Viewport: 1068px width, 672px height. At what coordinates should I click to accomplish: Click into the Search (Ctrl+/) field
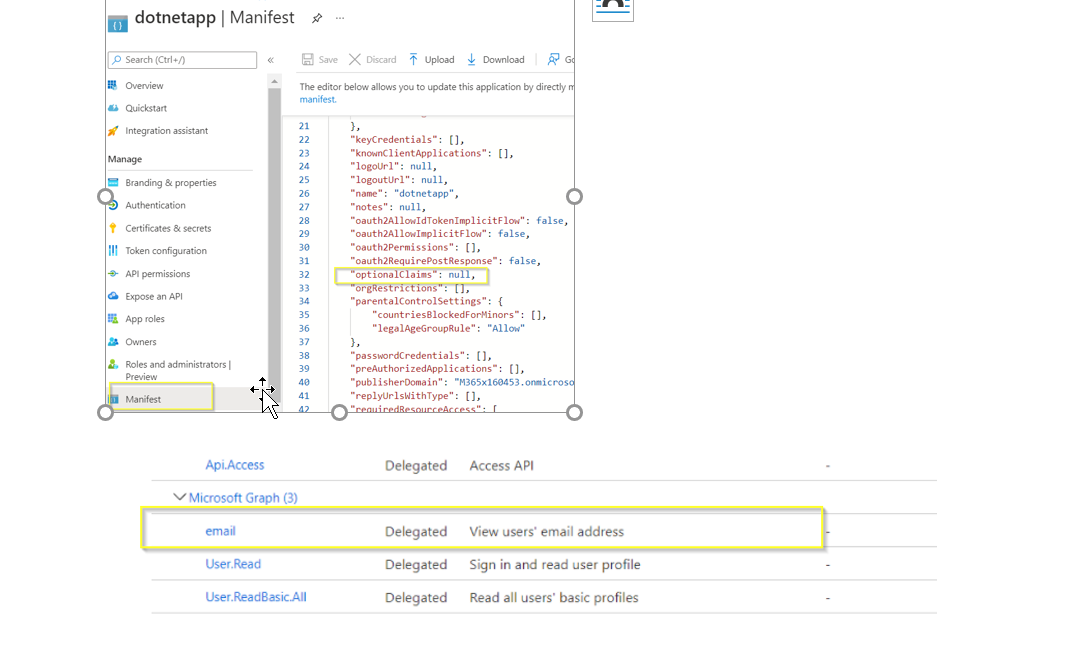(183, 60)
